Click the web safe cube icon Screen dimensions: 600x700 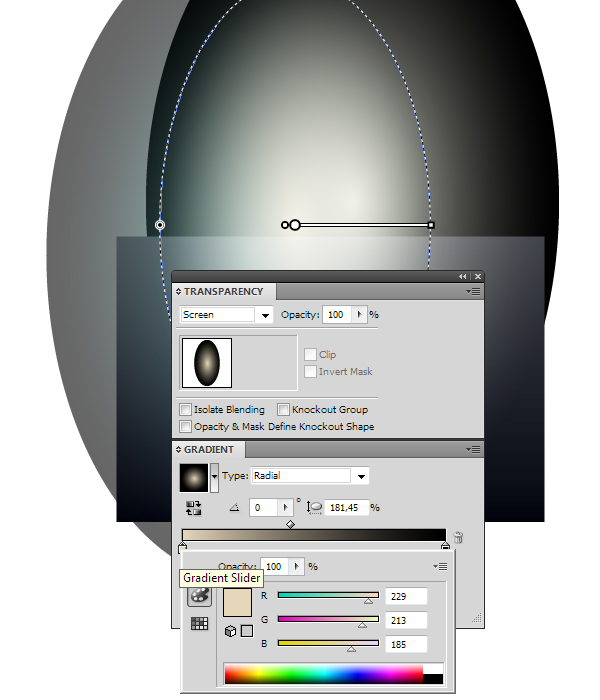pyautogui.click(x=230, y=631)
